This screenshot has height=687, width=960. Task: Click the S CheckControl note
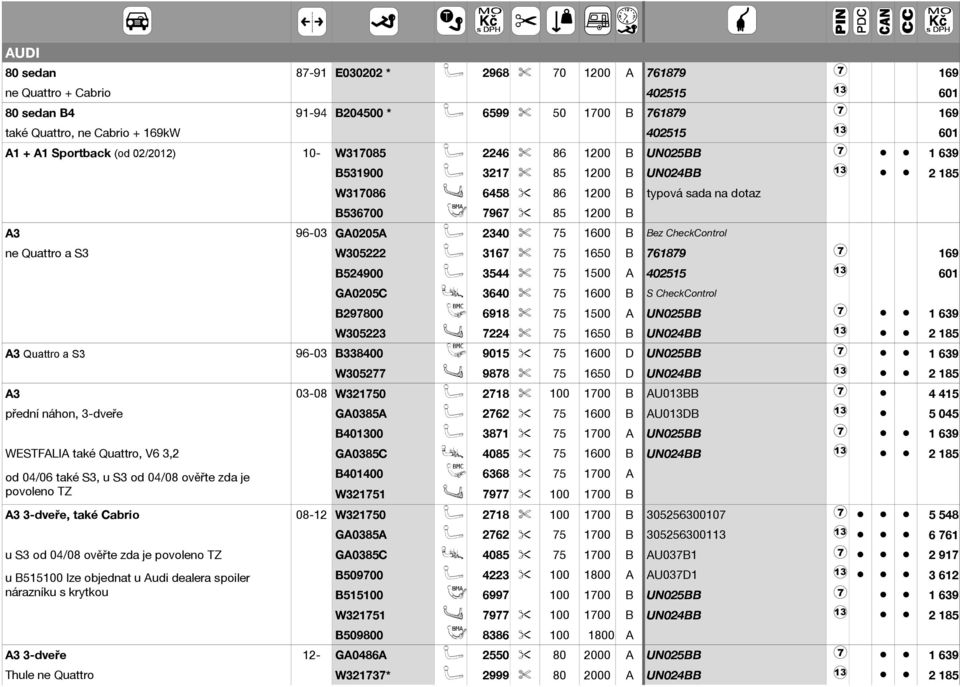[681, 293]
